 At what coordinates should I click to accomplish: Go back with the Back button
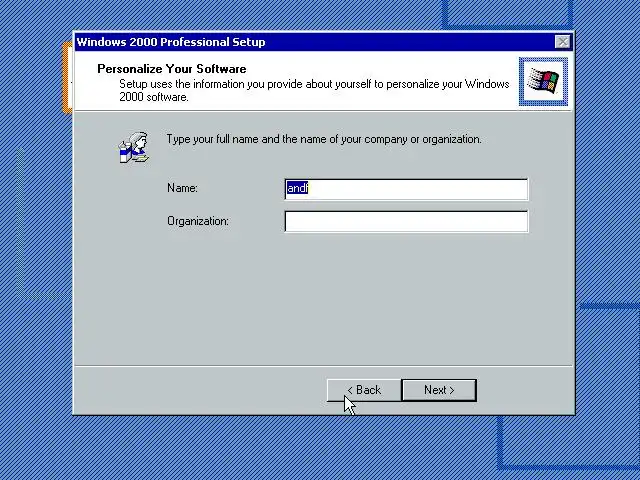click(x=364, y=390)
